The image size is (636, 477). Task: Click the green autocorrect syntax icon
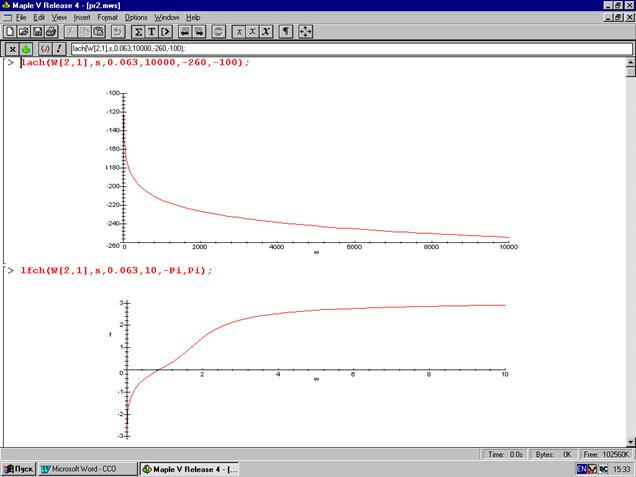26,48
